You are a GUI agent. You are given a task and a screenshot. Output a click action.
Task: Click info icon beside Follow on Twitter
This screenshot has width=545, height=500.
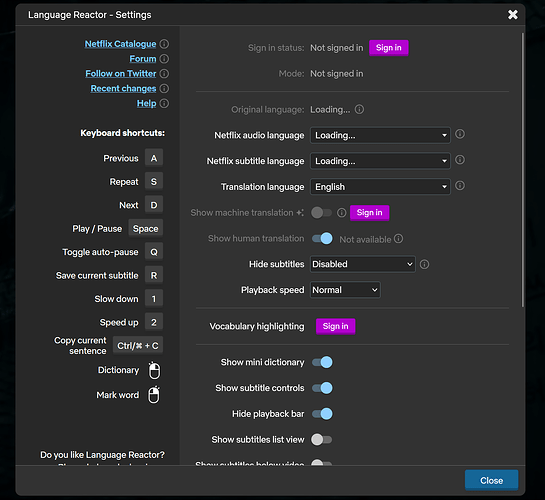click(164, 74)
